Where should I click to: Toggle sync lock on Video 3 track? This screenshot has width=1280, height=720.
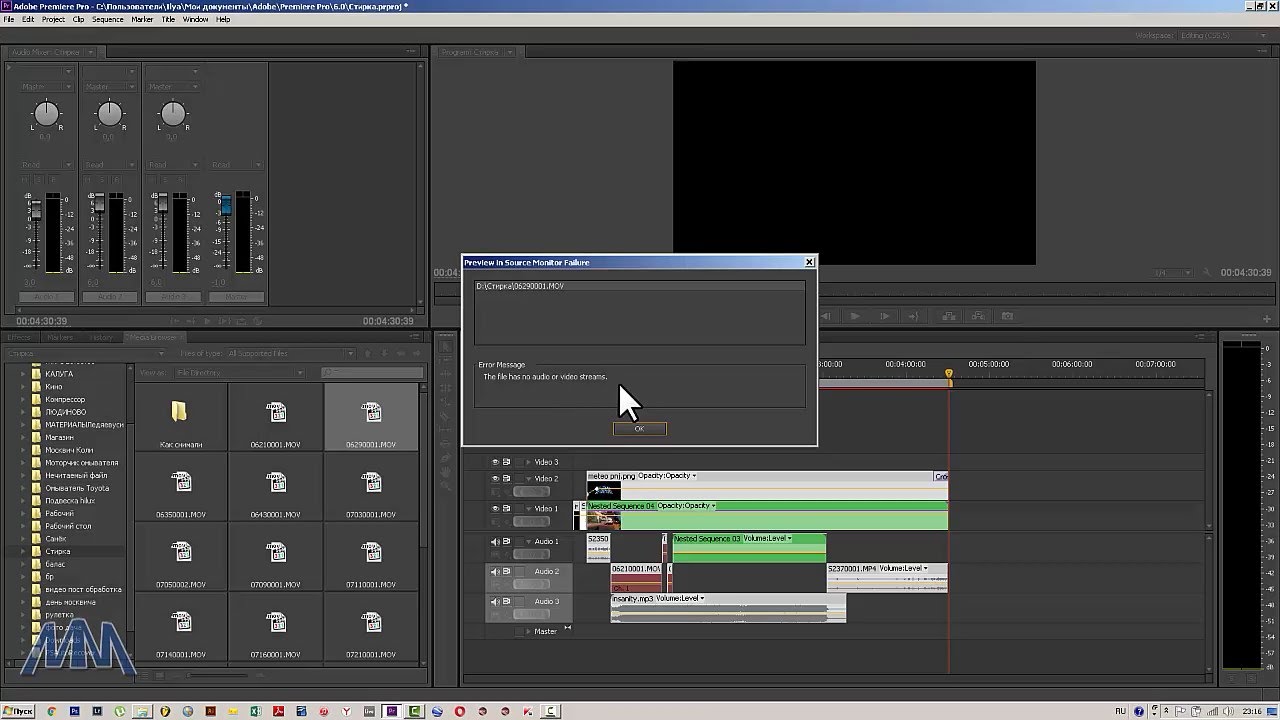tap(507, 462)
